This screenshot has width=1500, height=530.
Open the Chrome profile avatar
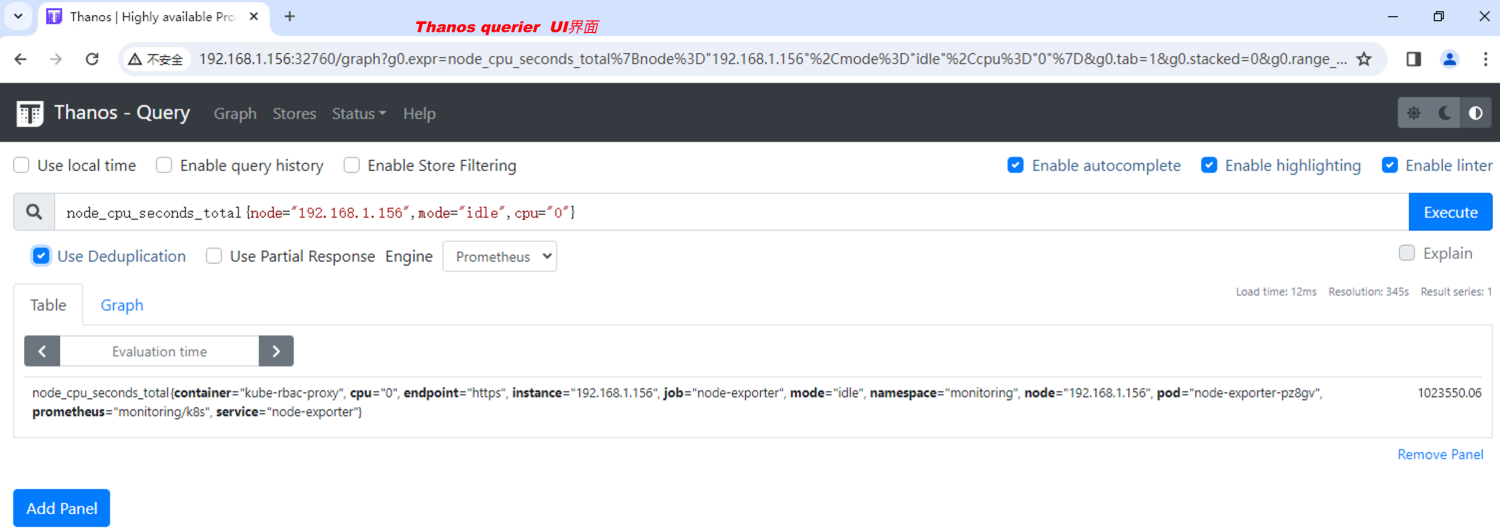[x=1449, y=59]
